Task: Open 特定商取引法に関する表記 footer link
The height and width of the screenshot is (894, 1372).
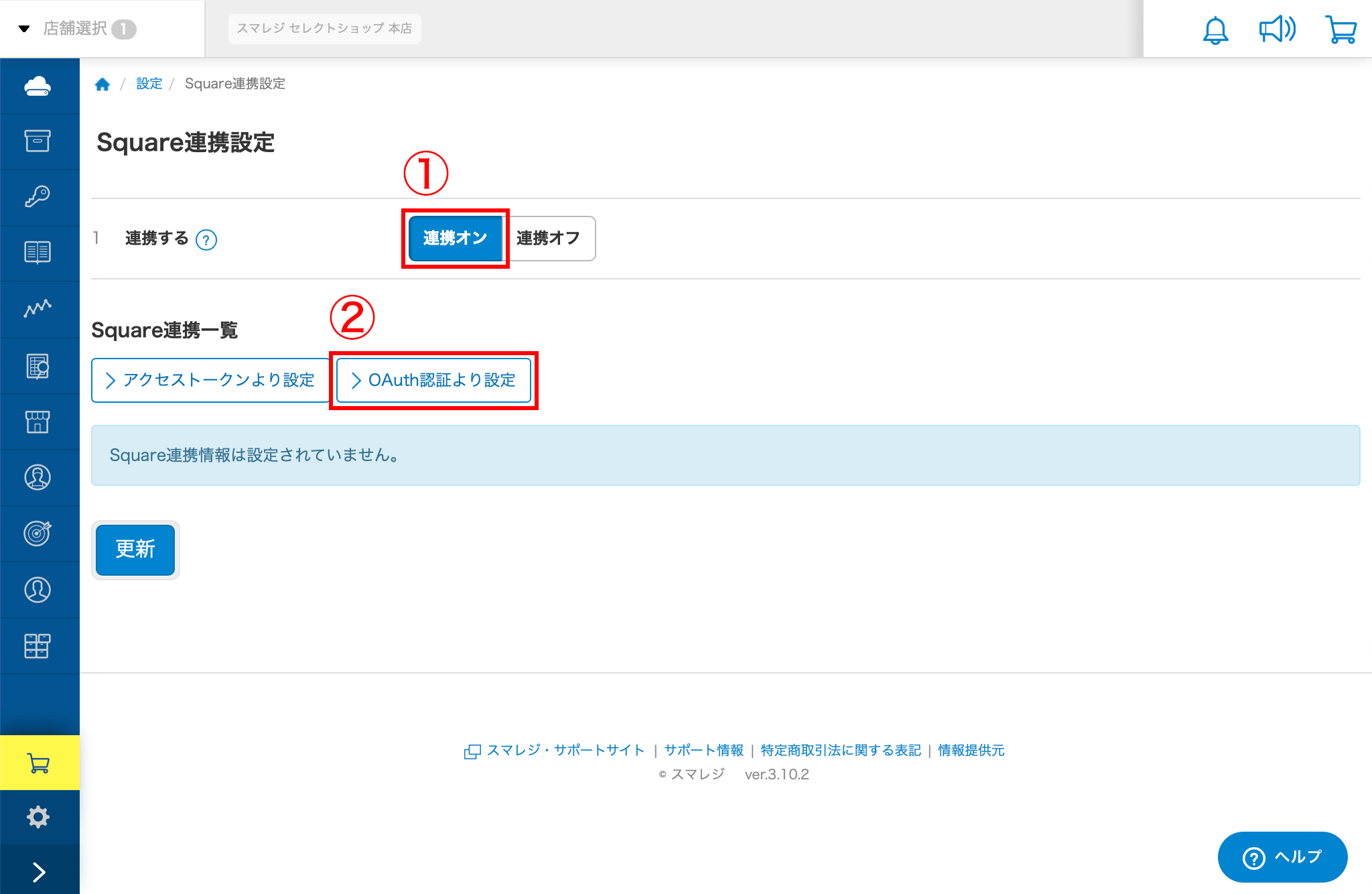Action: pos(841,751)
